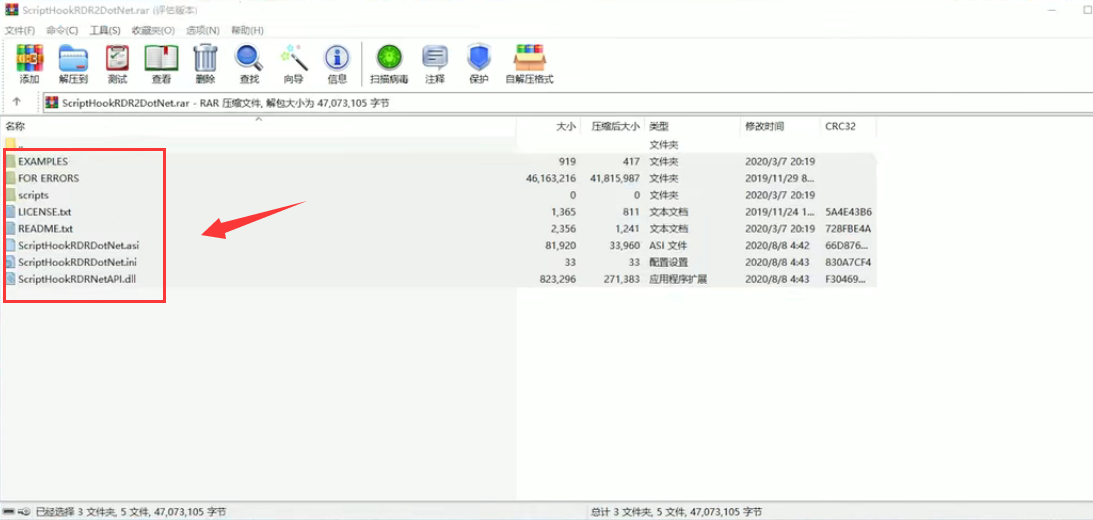Click the FOR ERRORS folder icon

pos(10,178)
